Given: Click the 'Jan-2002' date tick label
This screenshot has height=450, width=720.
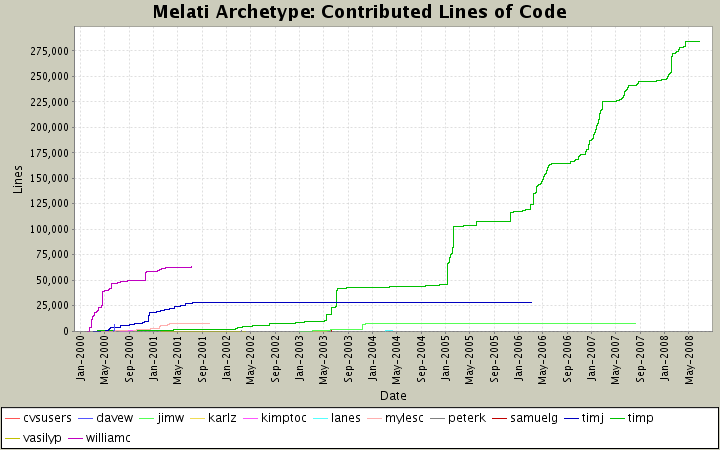Looking at the screenshot, I should tap(226, 360).
